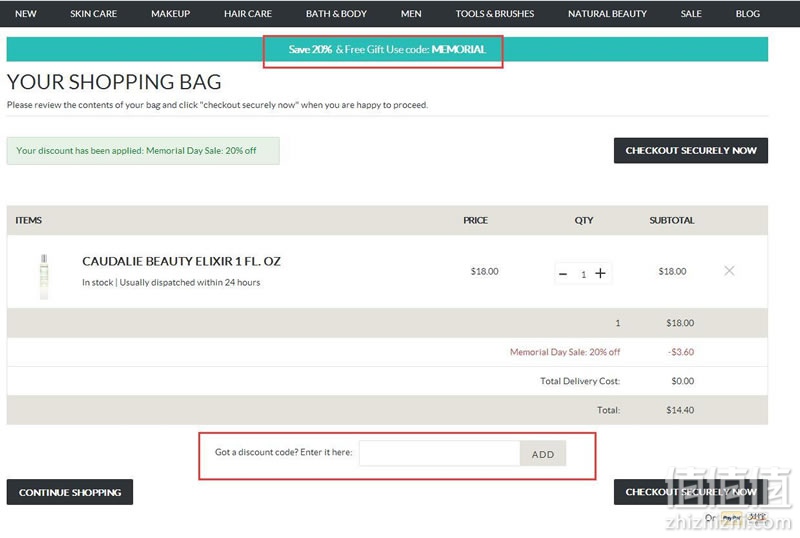Open the MAKEUP menu

[170, 14]
